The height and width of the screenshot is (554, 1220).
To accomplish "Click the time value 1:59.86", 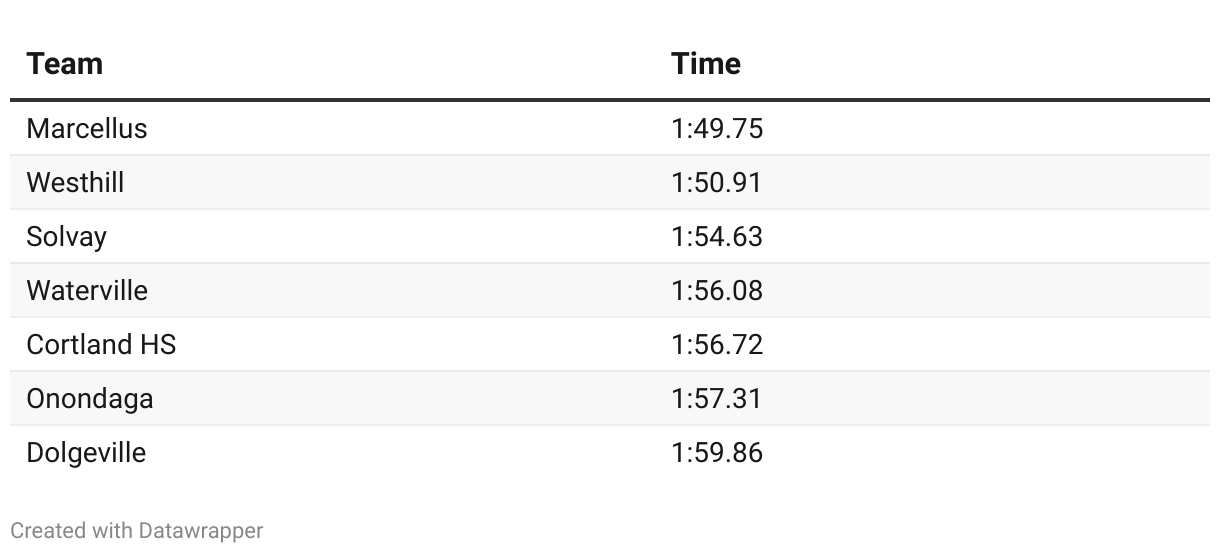I will tap(717, 453).
